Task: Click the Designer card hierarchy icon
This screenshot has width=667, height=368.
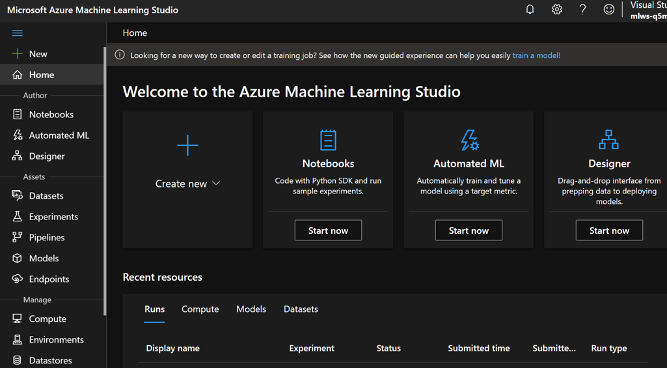Action: (x=609, y=140)
